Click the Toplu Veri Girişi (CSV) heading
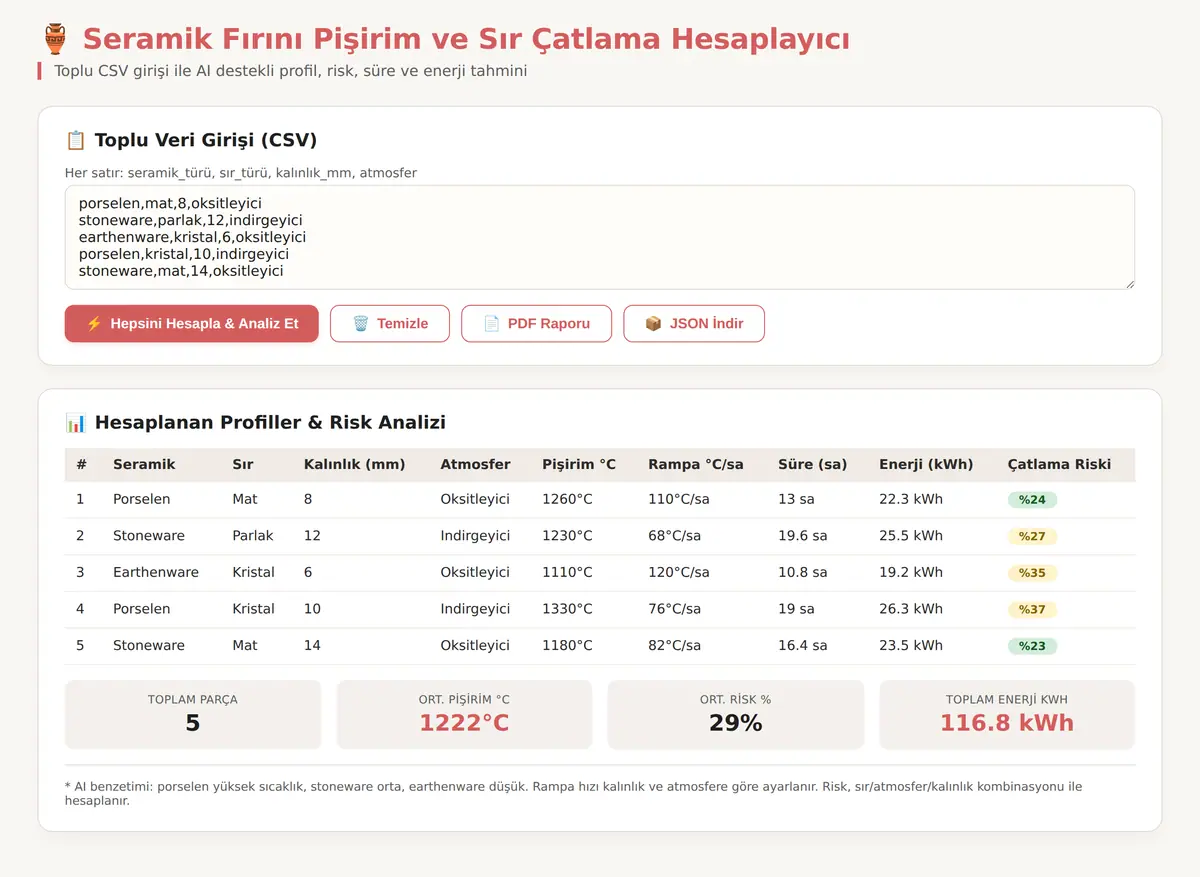Viewport: 1200px width, 877px height. [206, 140]
